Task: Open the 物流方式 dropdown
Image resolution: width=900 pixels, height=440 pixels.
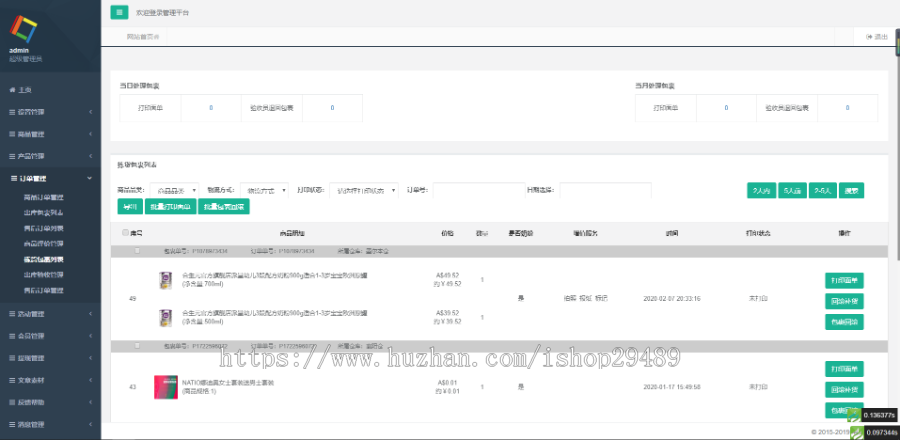Action: tap(264, 190)
